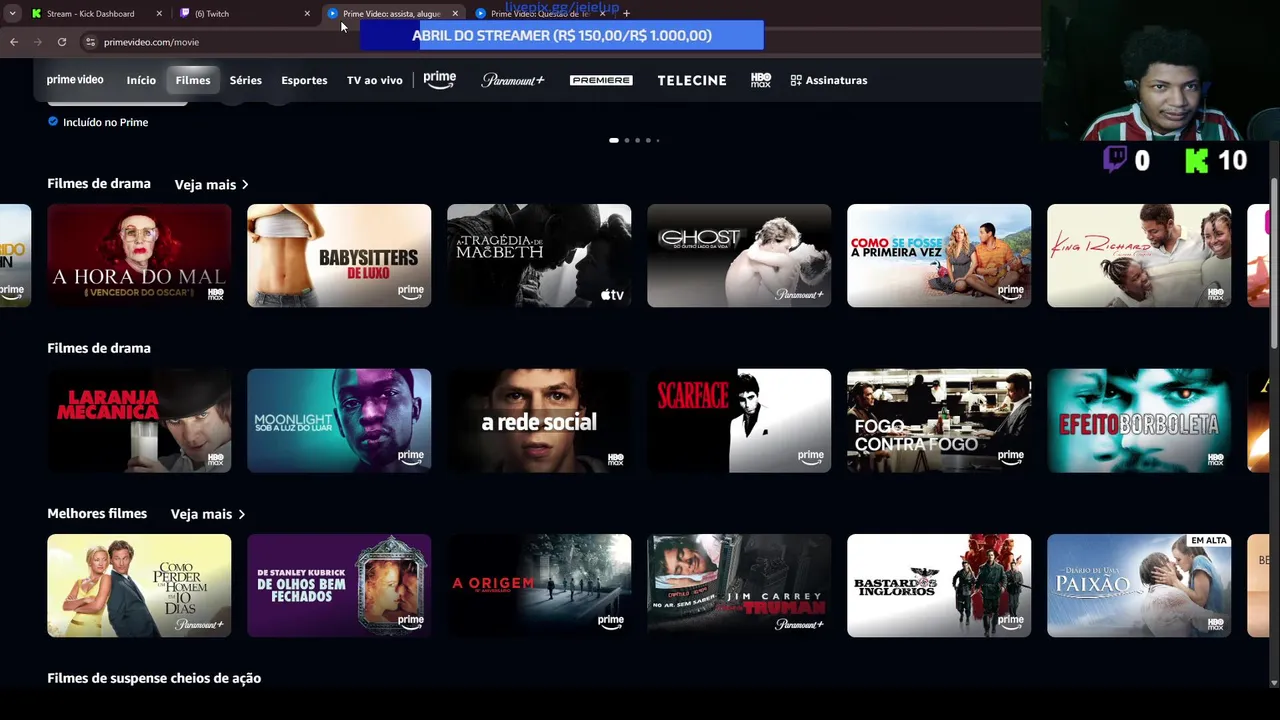
Task: Open the Scarface movie card
Action: pyautogui.click(x=739, y=420)
